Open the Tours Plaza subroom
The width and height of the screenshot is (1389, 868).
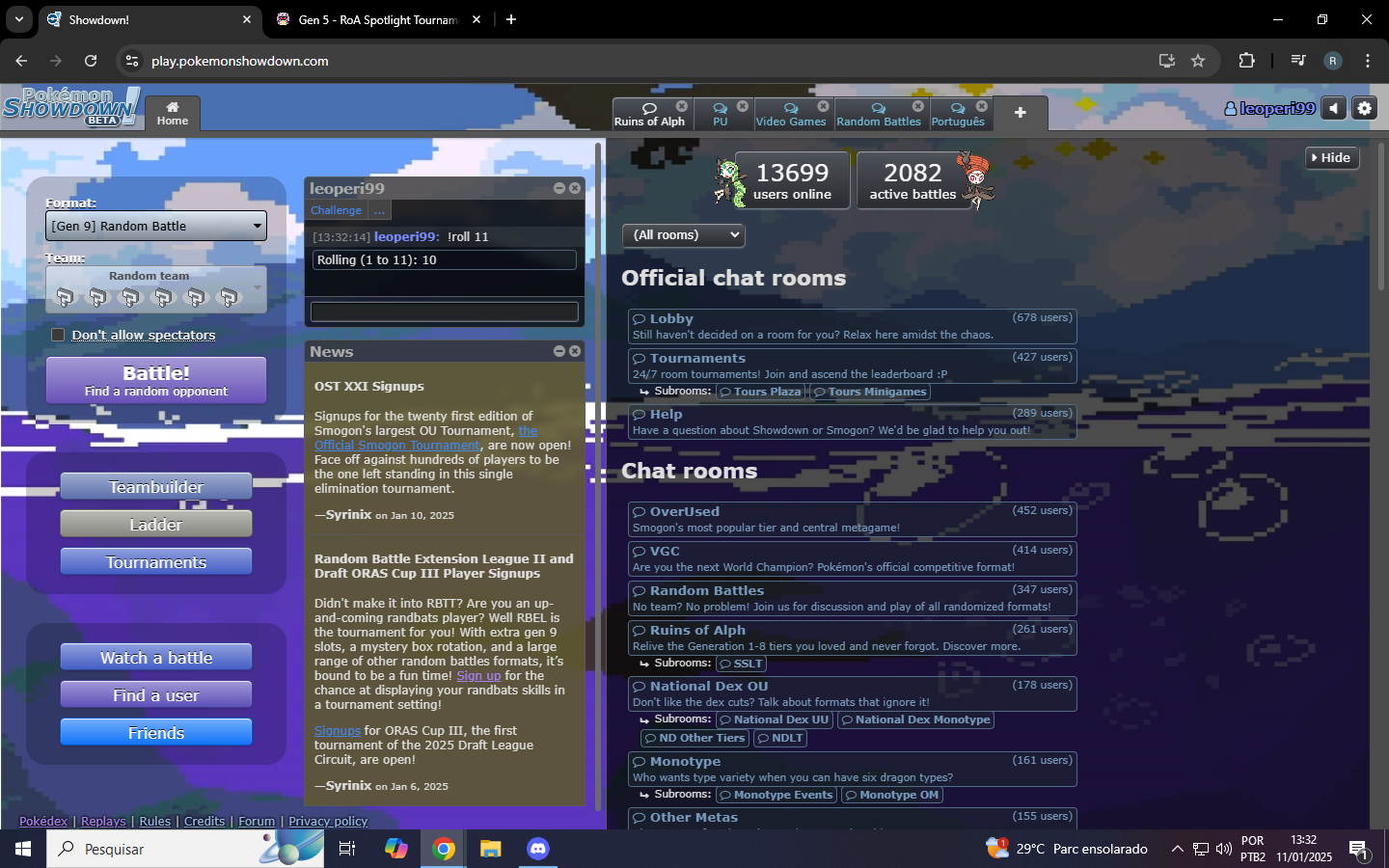pyautogui.click(x=761, y=392)
